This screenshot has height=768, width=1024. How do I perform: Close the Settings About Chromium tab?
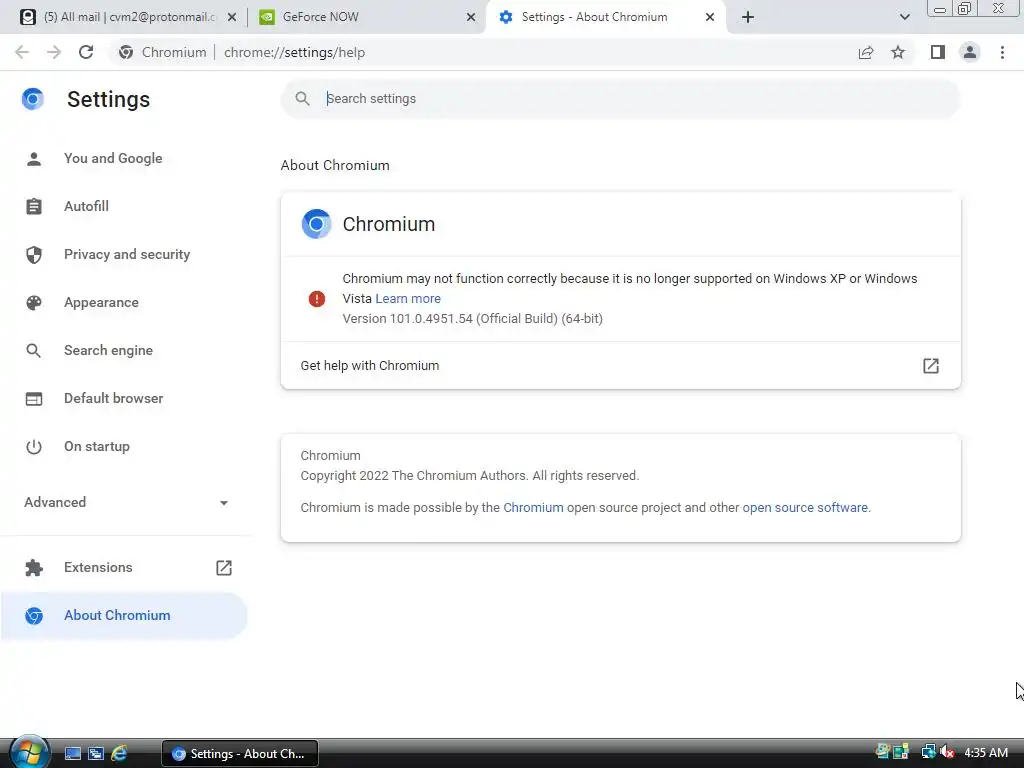click(x=710, y=17)
